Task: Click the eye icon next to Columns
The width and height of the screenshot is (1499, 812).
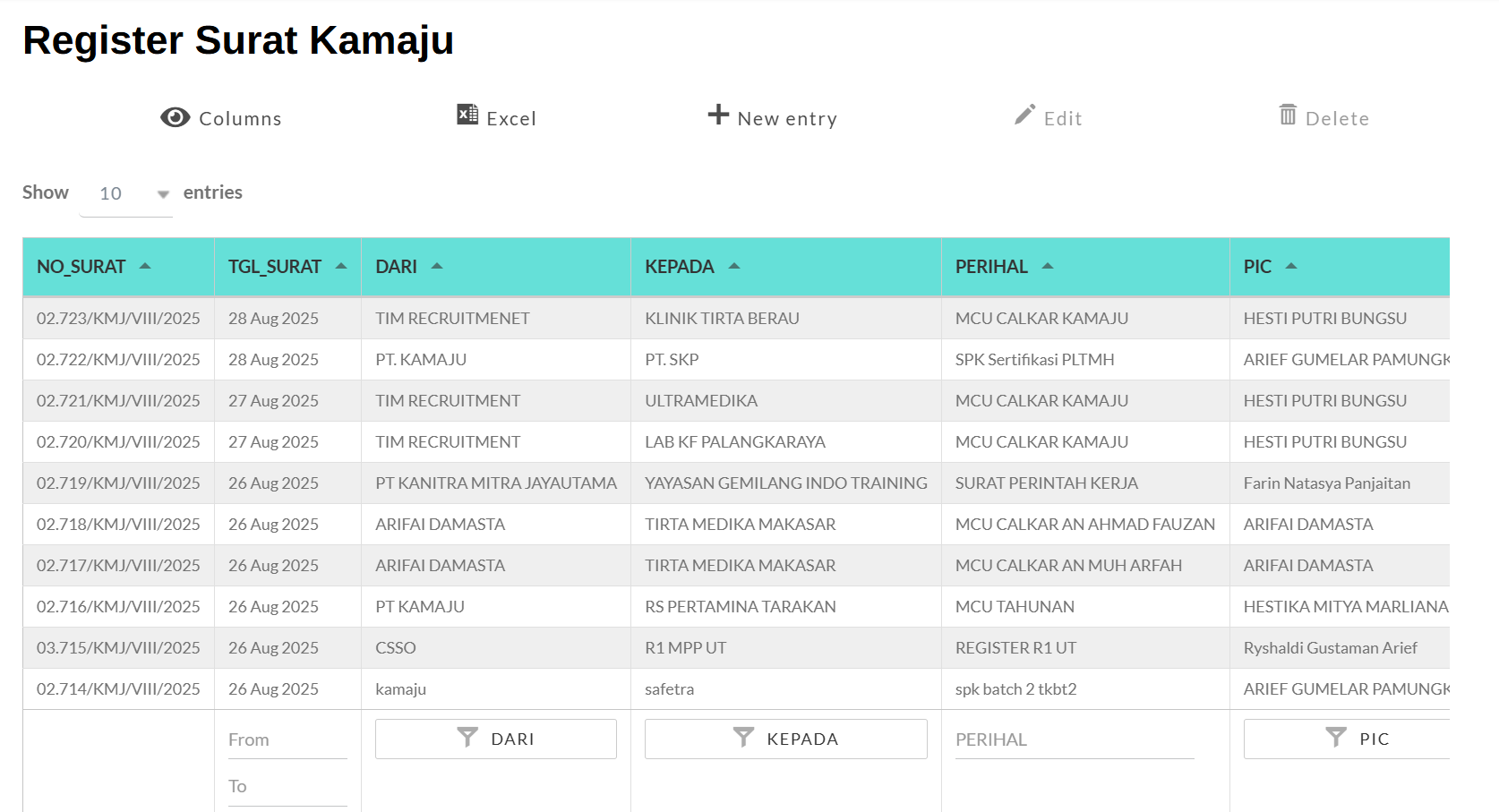Action: click(176, 116)
